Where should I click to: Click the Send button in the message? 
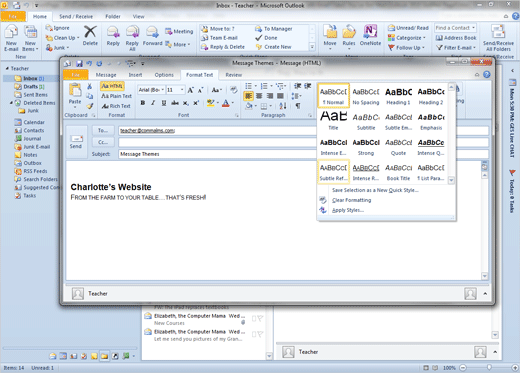tap(76, 142)
